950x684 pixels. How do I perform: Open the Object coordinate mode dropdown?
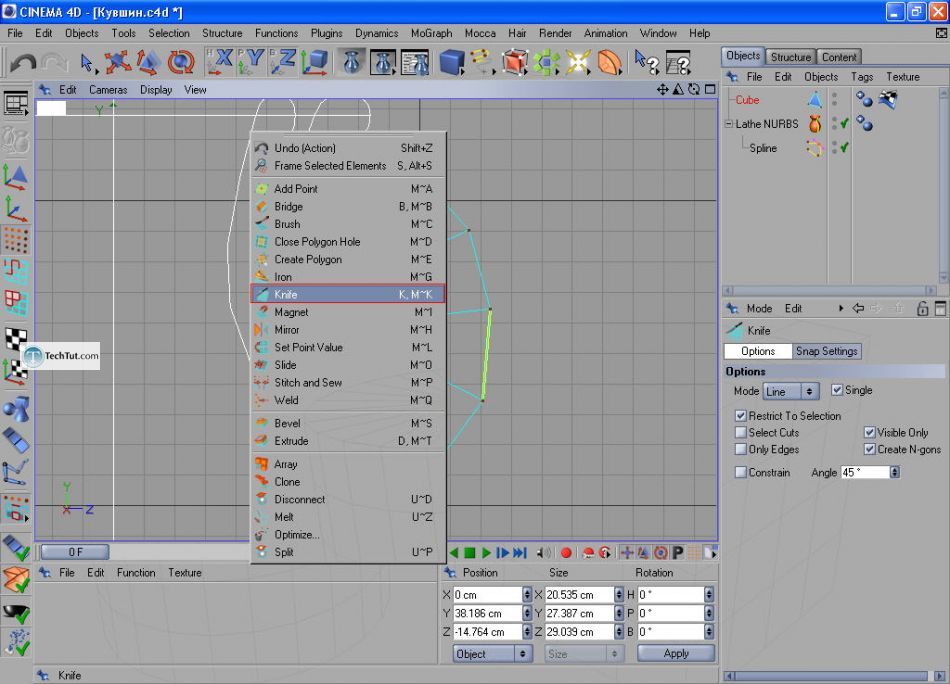[493, 654]
